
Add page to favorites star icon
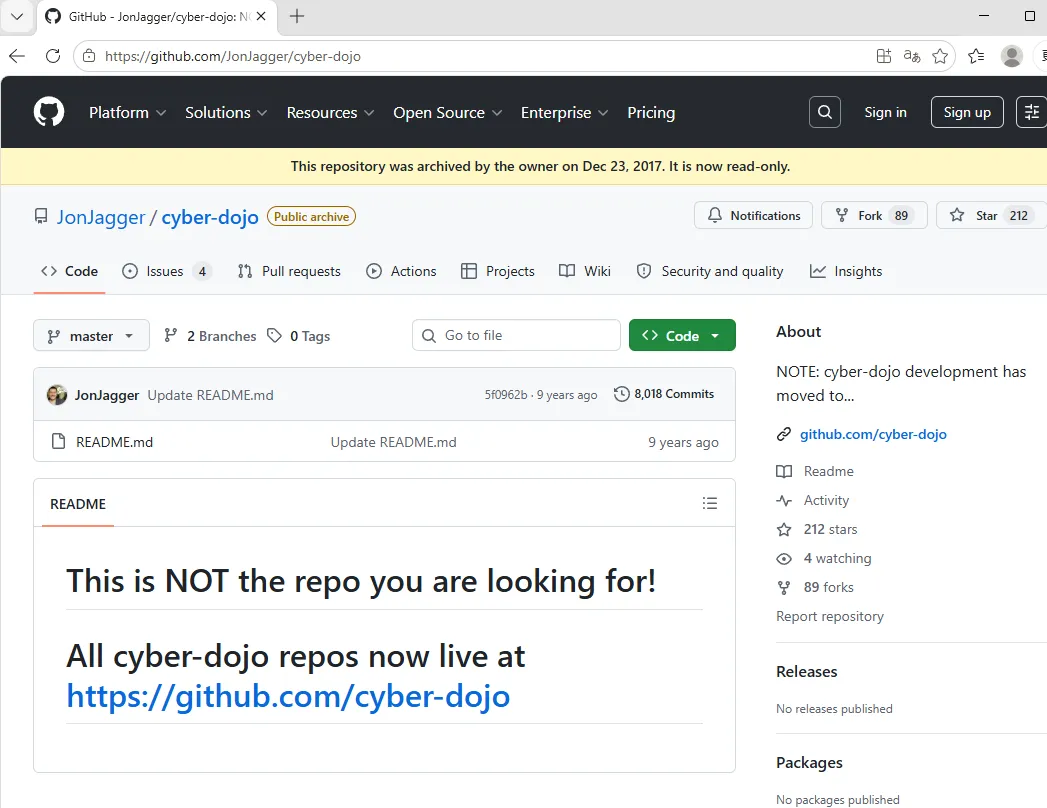coord(940,56)
